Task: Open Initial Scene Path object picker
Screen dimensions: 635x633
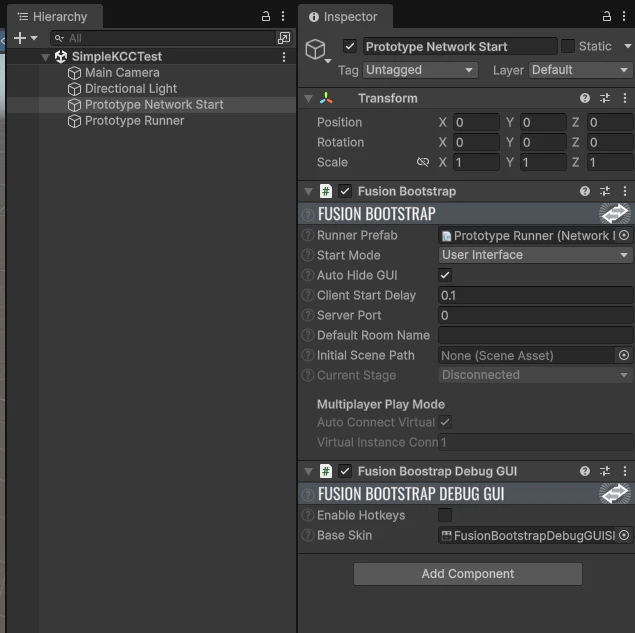Action: tap(624, 355)
